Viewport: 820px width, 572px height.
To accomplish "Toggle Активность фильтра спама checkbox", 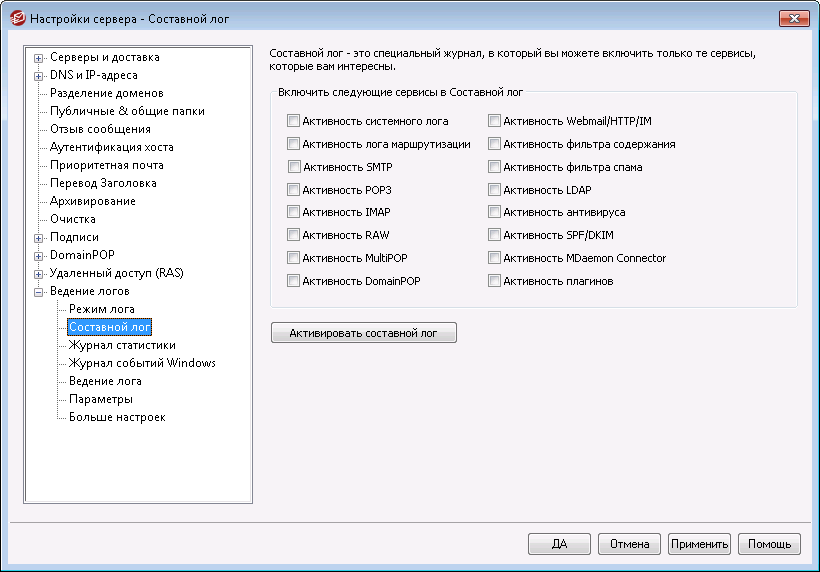I will [494, 167].
